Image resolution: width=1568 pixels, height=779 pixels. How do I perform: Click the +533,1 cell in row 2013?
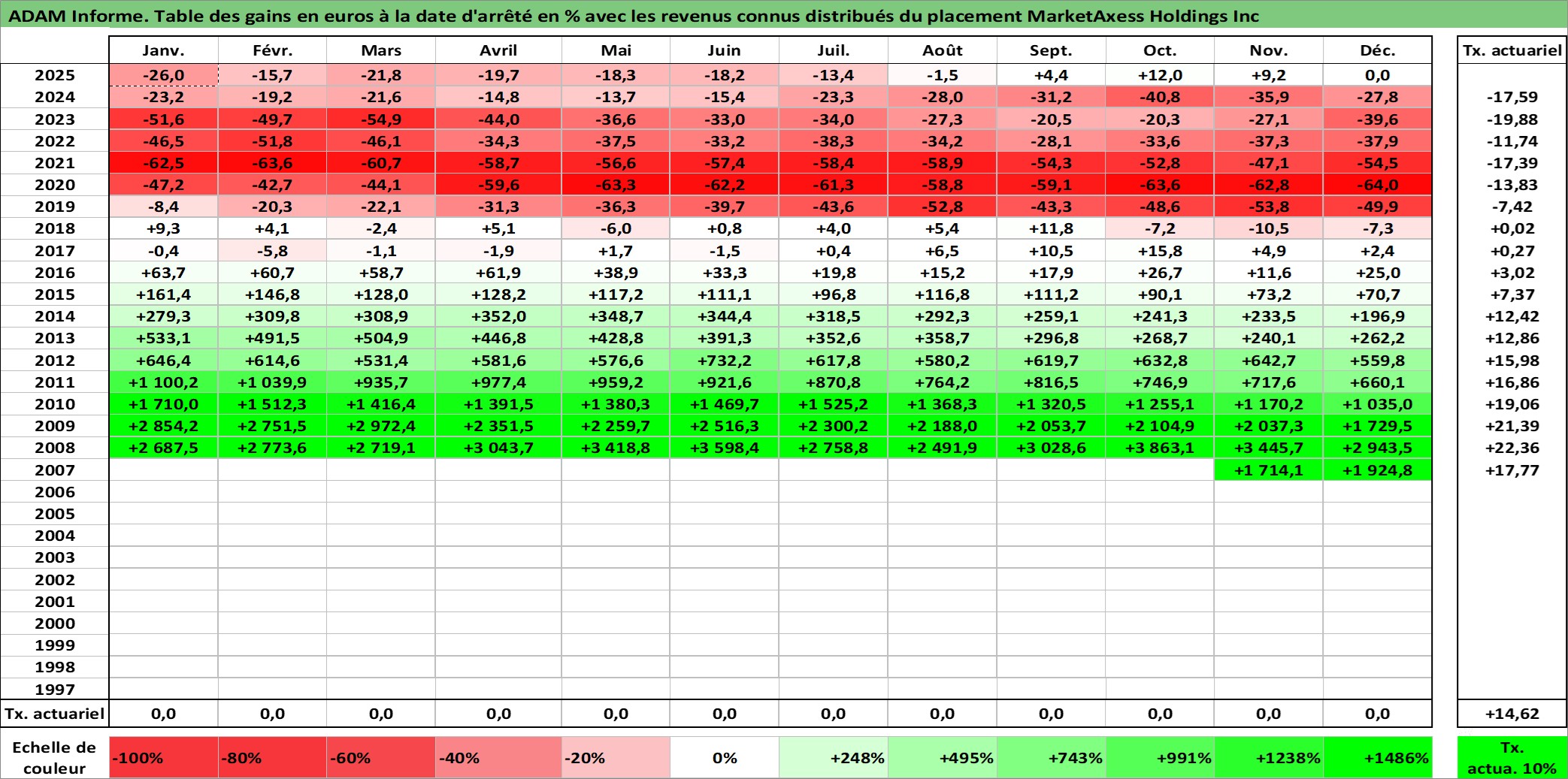(164, 338)
